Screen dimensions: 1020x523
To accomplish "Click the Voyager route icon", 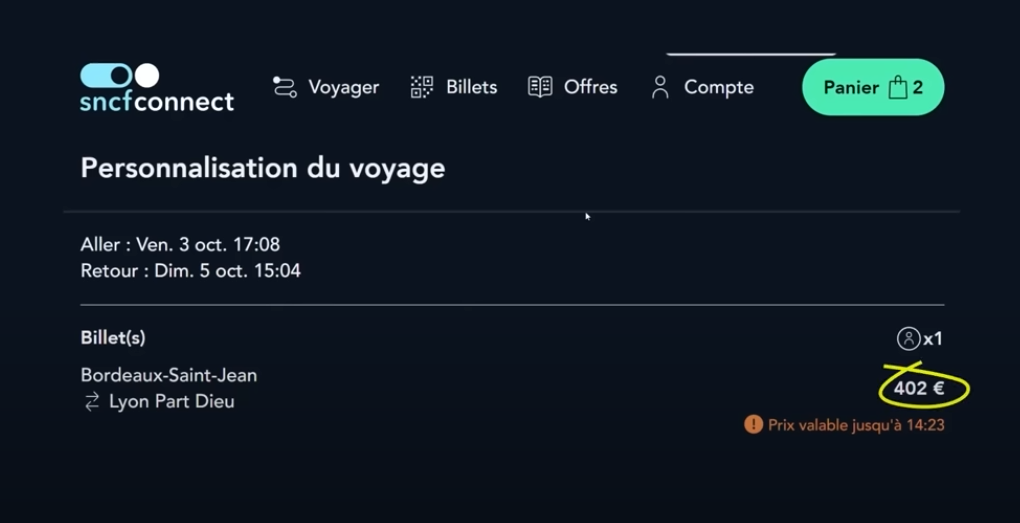I will 284,87.
